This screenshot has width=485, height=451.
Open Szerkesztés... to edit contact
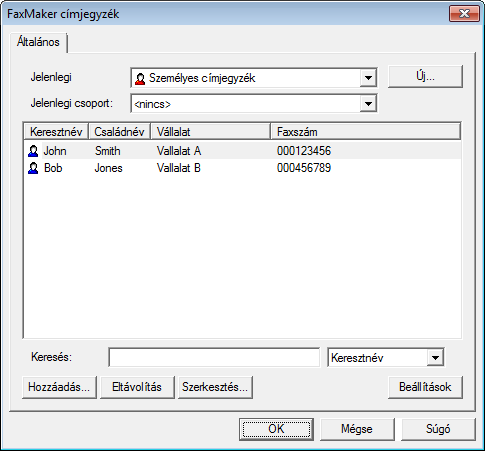tap(215, 387)
